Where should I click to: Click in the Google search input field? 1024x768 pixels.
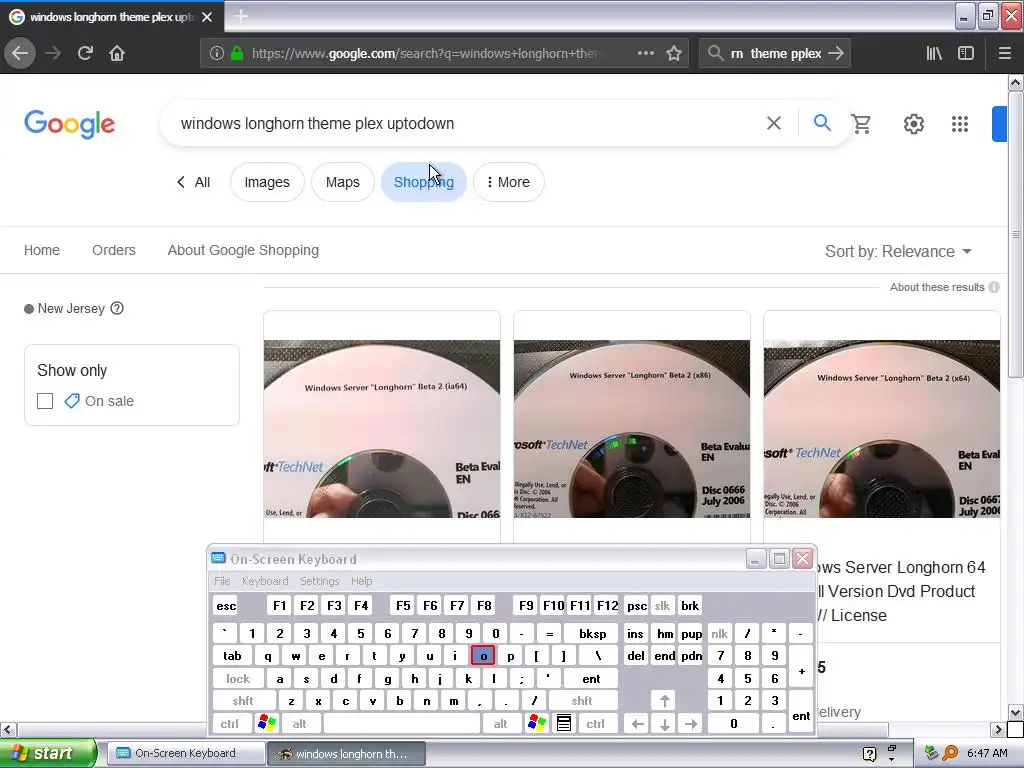point(467,123)
